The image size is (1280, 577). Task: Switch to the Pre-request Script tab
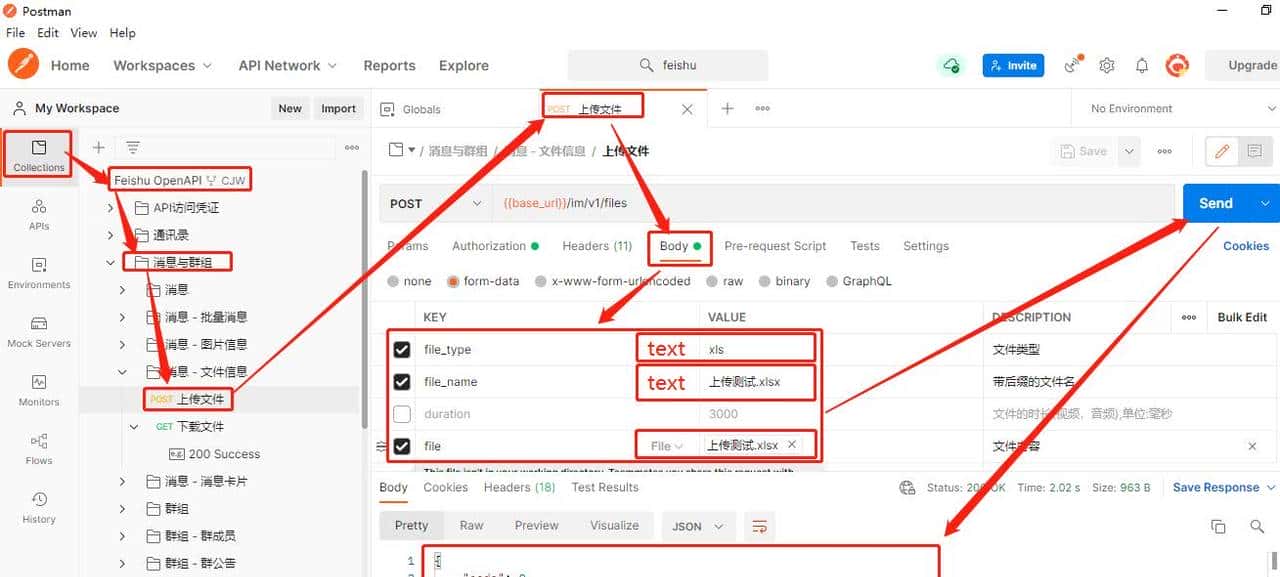click(x=775, y=246)
